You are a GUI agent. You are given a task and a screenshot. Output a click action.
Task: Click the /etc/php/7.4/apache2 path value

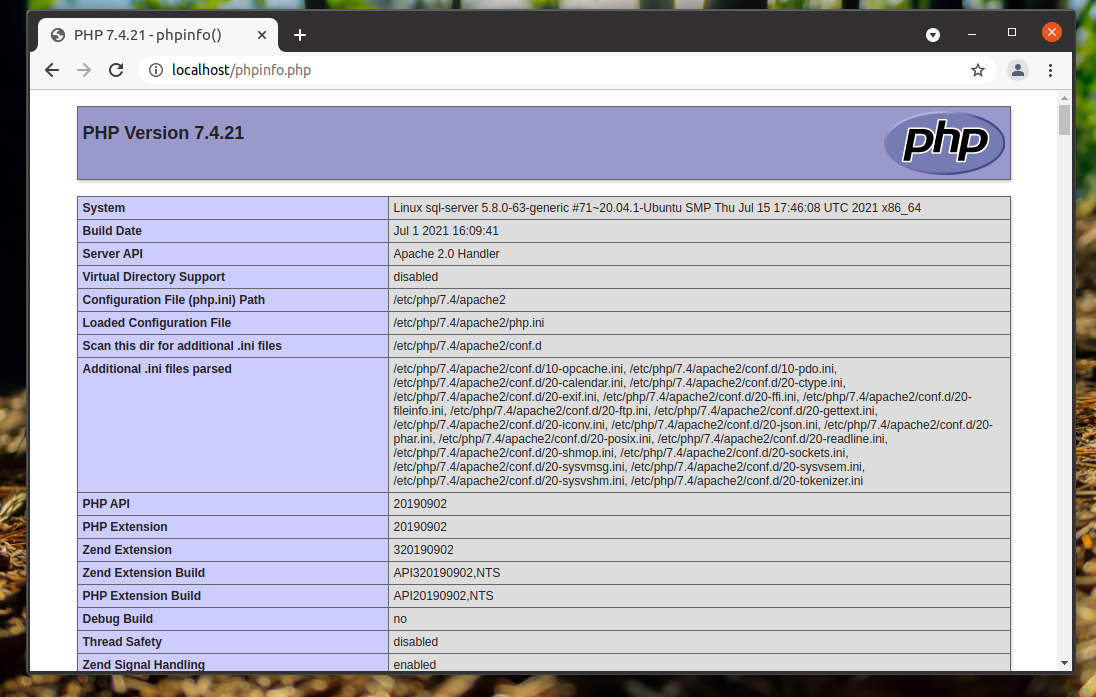point(449,300)
